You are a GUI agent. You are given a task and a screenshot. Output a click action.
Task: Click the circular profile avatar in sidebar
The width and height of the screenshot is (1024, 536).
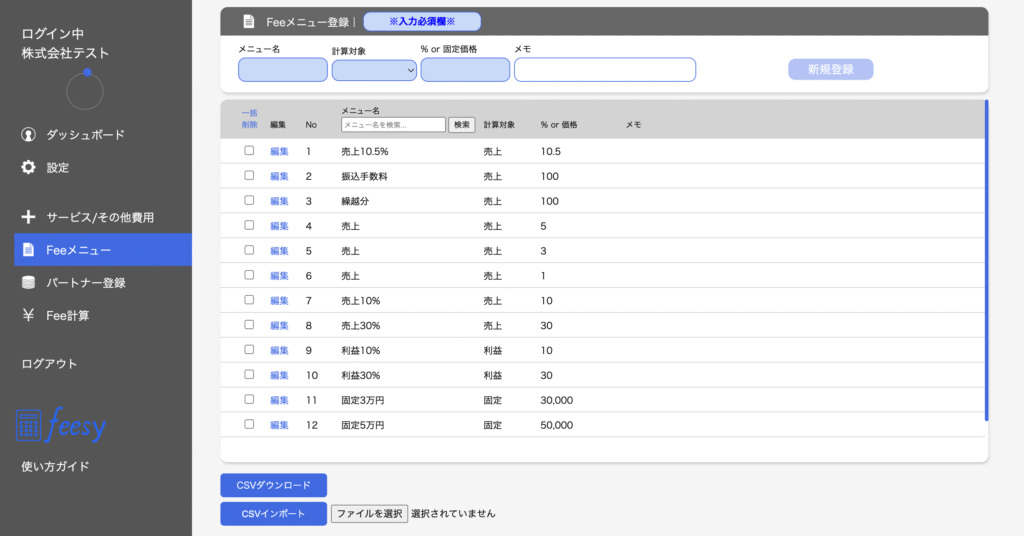[85, 90]
